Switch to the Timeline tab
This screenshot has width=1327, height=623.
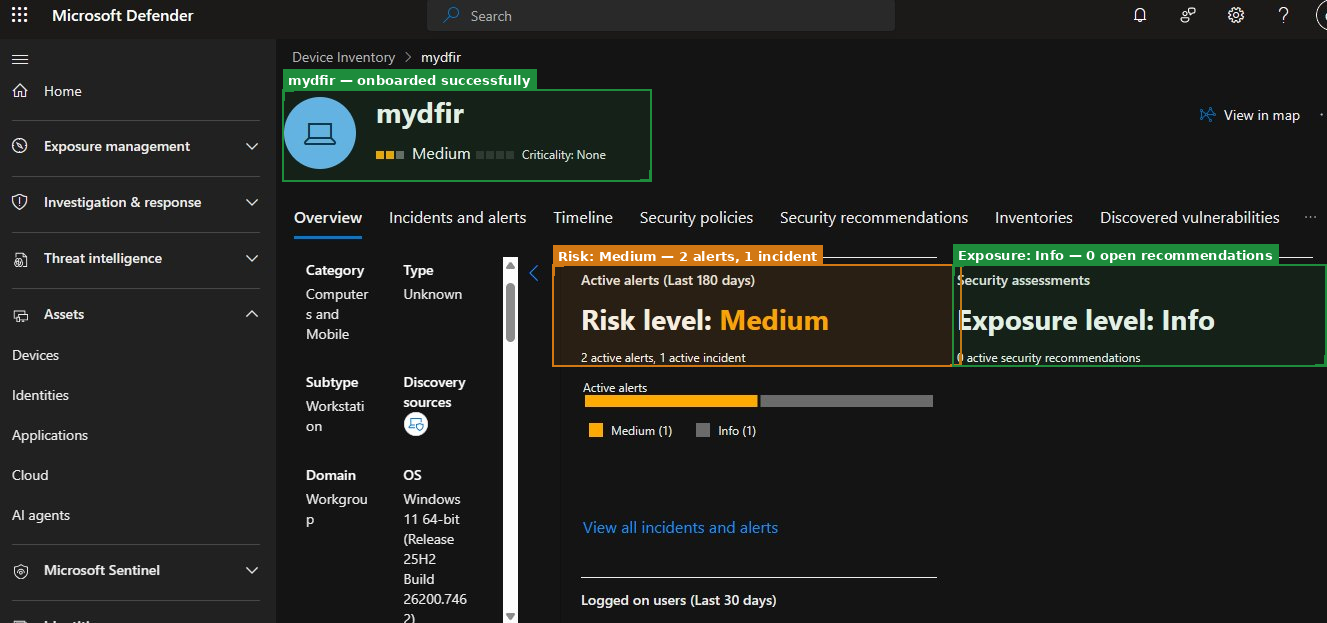[x=583, y=217]
